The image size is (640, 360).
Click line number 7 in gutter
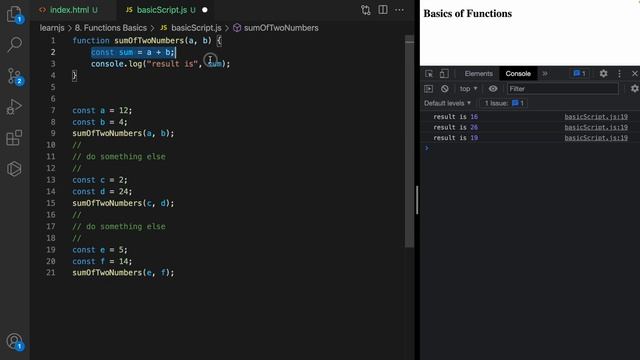pos(53,111)
